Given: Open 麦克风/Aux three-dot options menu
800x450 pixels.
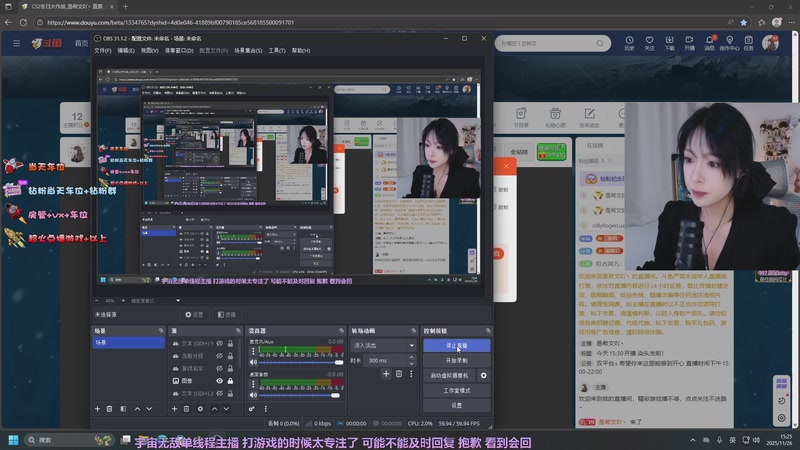Looking at the screenshot, I should [x=253, y=351].
